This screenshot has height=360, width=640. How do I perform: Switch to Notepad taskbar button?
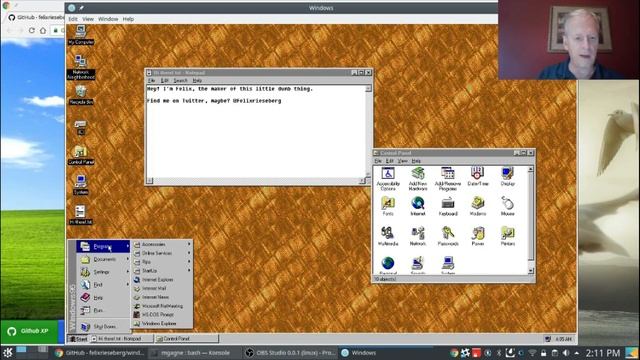click(122, 339)
